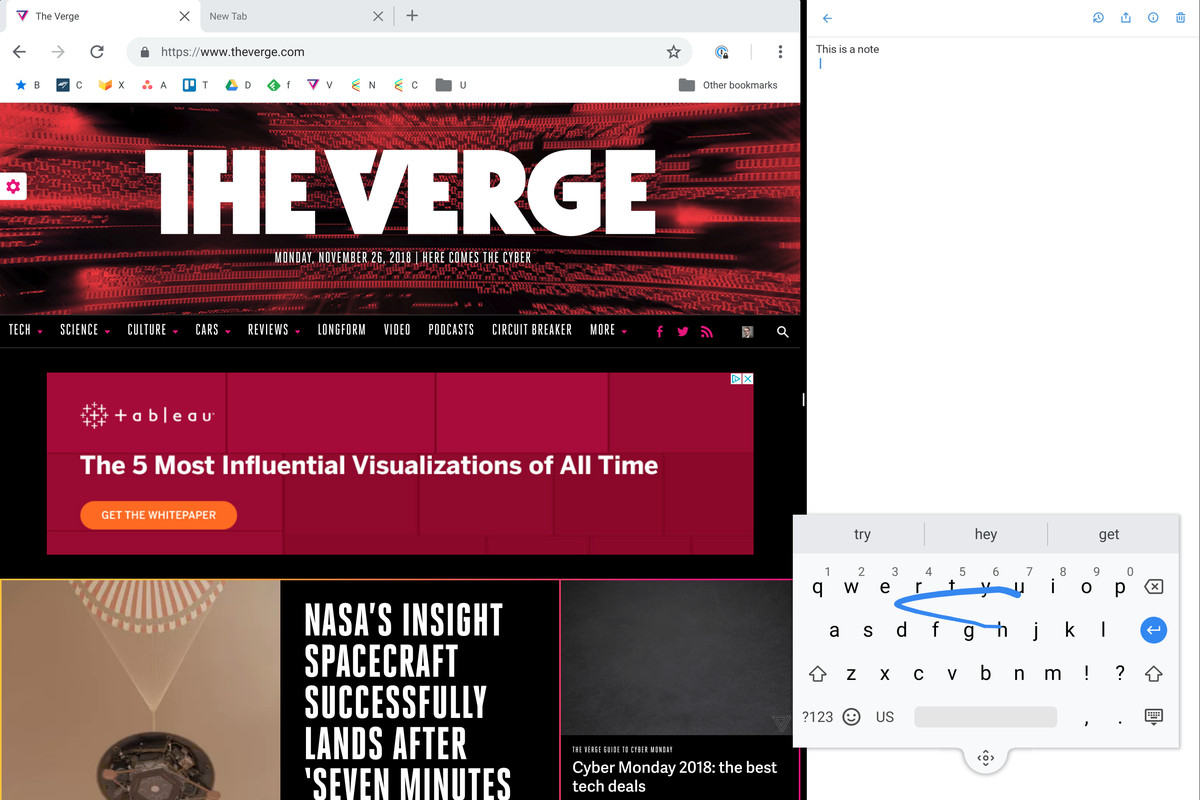Click the bookmark star in address bar

(673, 52)
